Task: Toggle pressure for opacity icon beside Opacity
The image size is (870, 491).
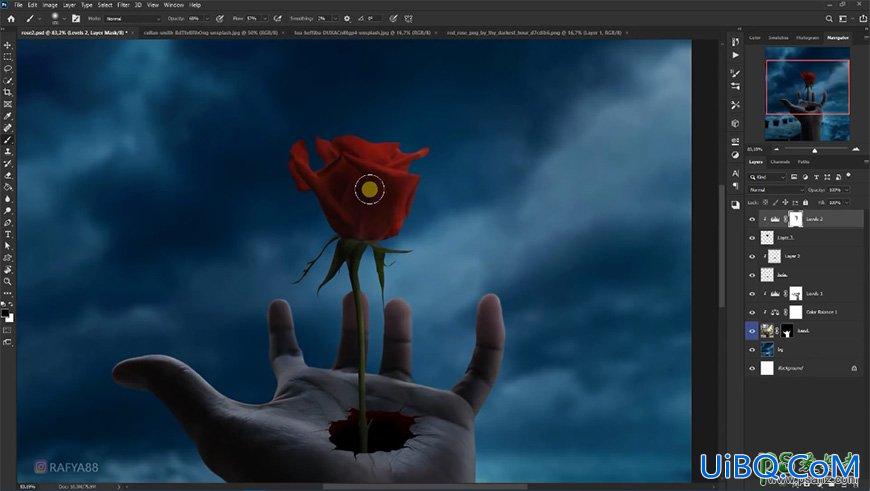Action: 220,18
